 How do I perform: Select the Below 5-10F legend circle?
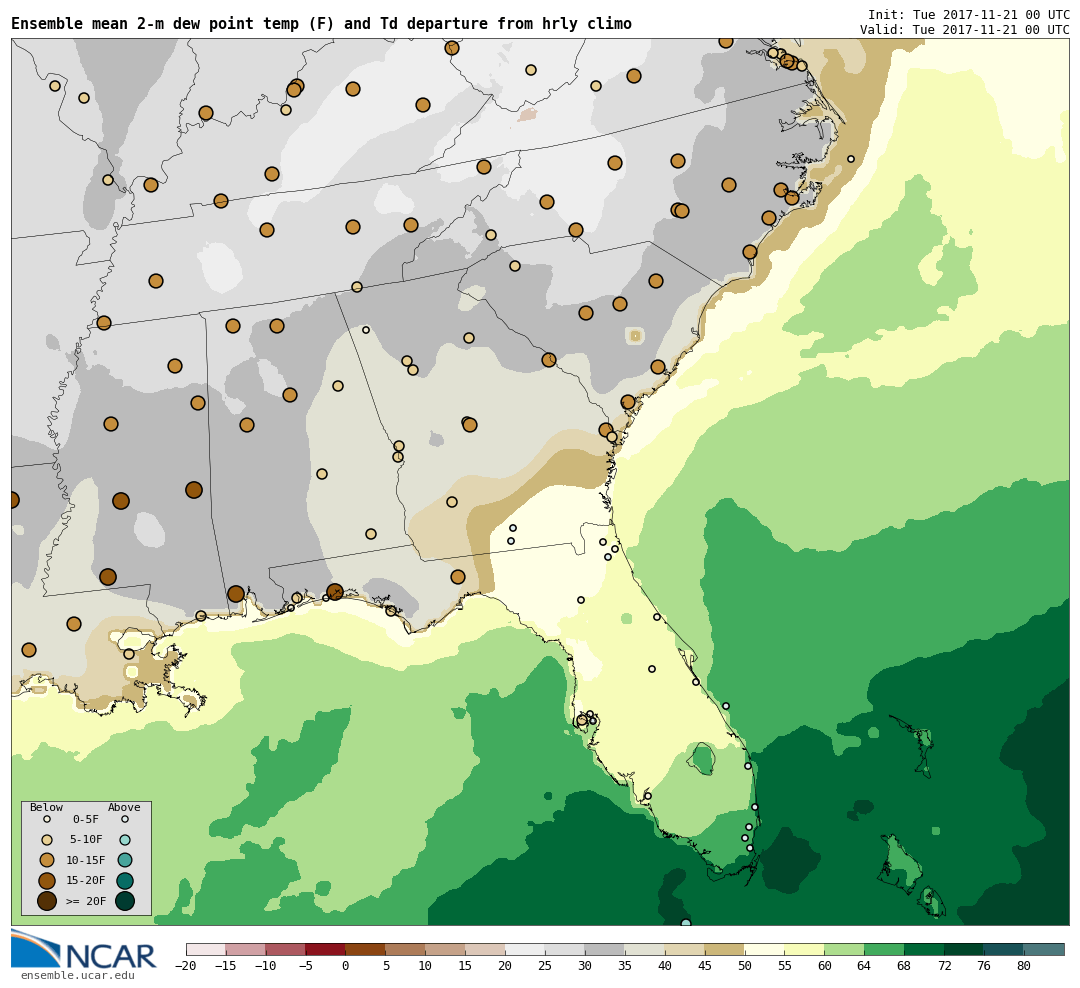click(x=47, y=840)
